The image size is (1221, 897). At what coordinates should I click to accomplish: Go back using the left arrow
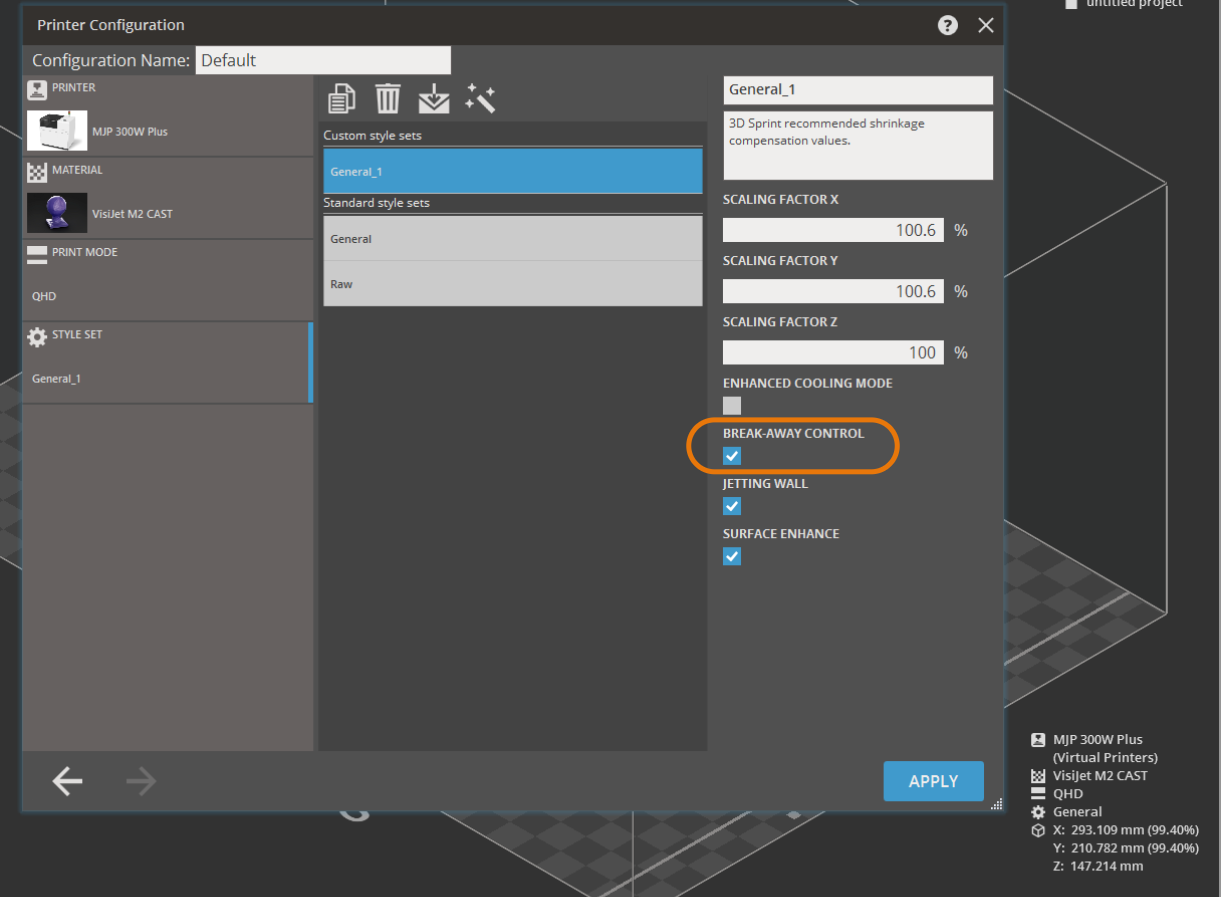click(x=68, y=781)
